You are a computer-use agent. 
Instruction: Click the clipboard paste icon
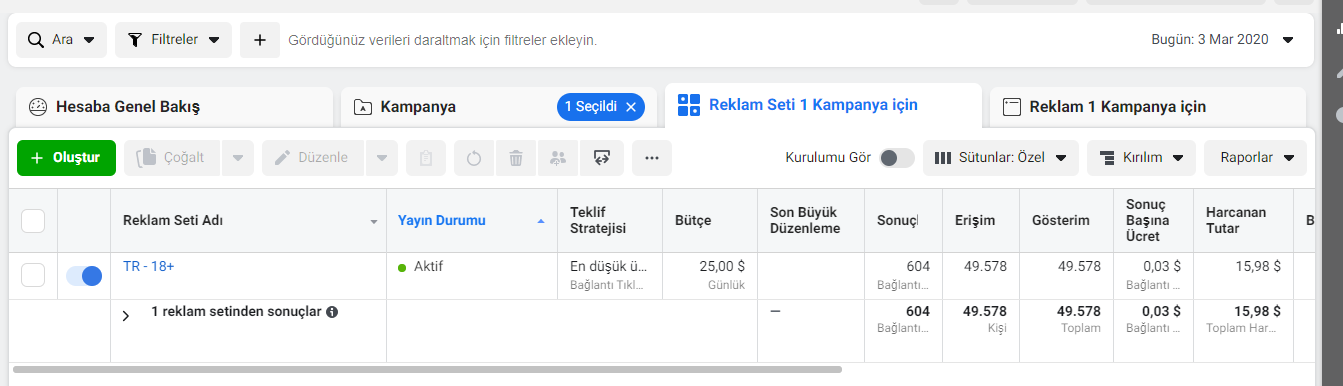(x=426, y=158)
